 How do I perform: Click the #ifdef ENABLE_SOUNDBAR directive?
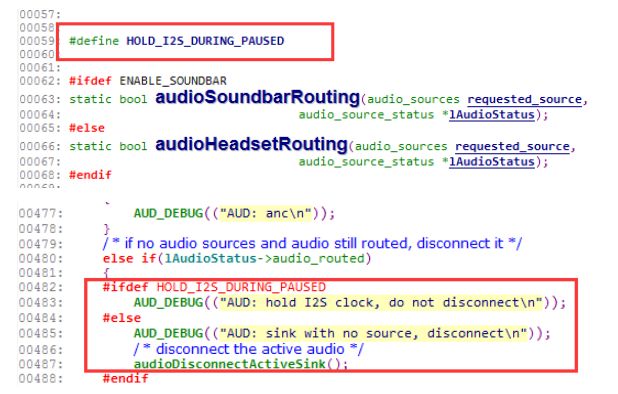click(148, 81)
